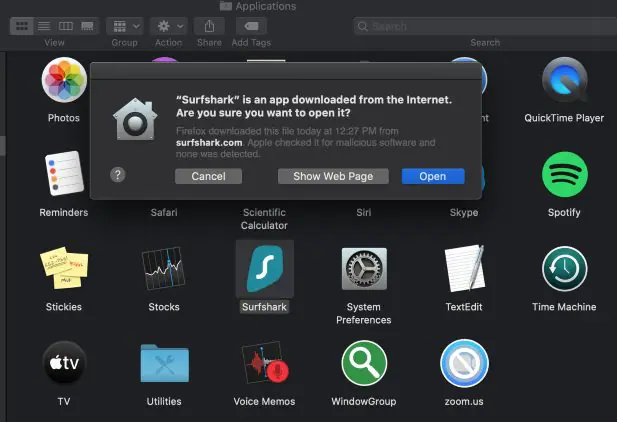Open the Voice Memos app icon

(x=264, y=363)
